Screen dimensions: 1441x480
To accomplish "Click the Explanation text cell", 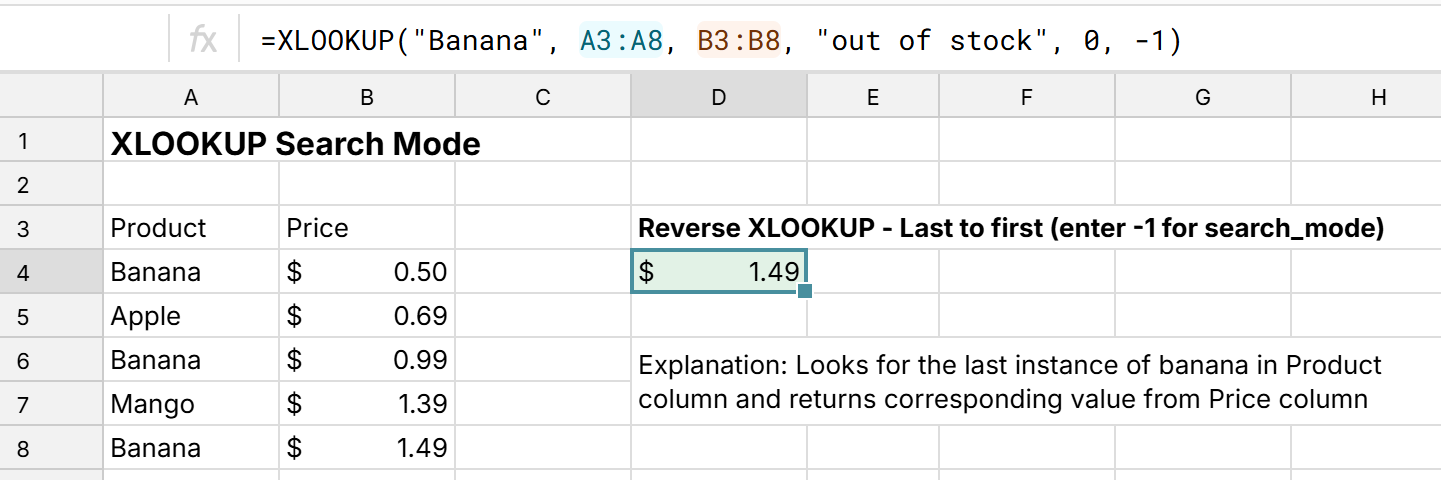I will (1010, 382).
